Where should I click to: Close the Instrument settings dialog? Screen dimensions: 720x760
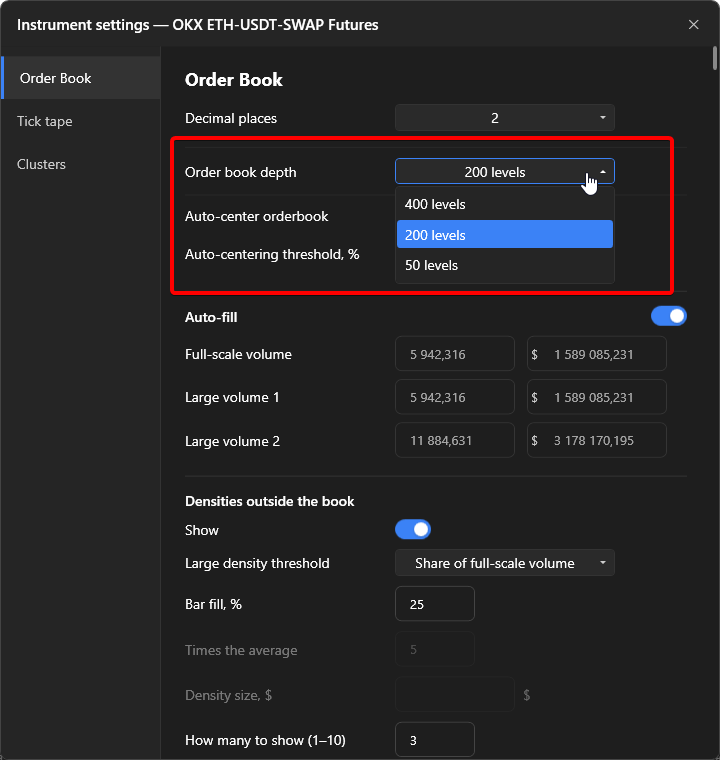pos(693,25)
